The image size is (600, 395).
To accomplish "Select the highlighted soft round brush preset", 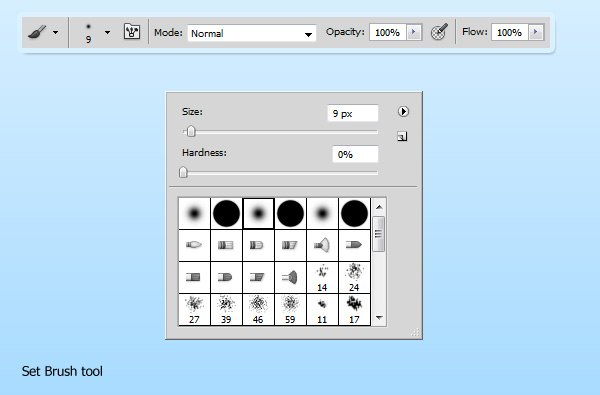I will pos(258,213).
